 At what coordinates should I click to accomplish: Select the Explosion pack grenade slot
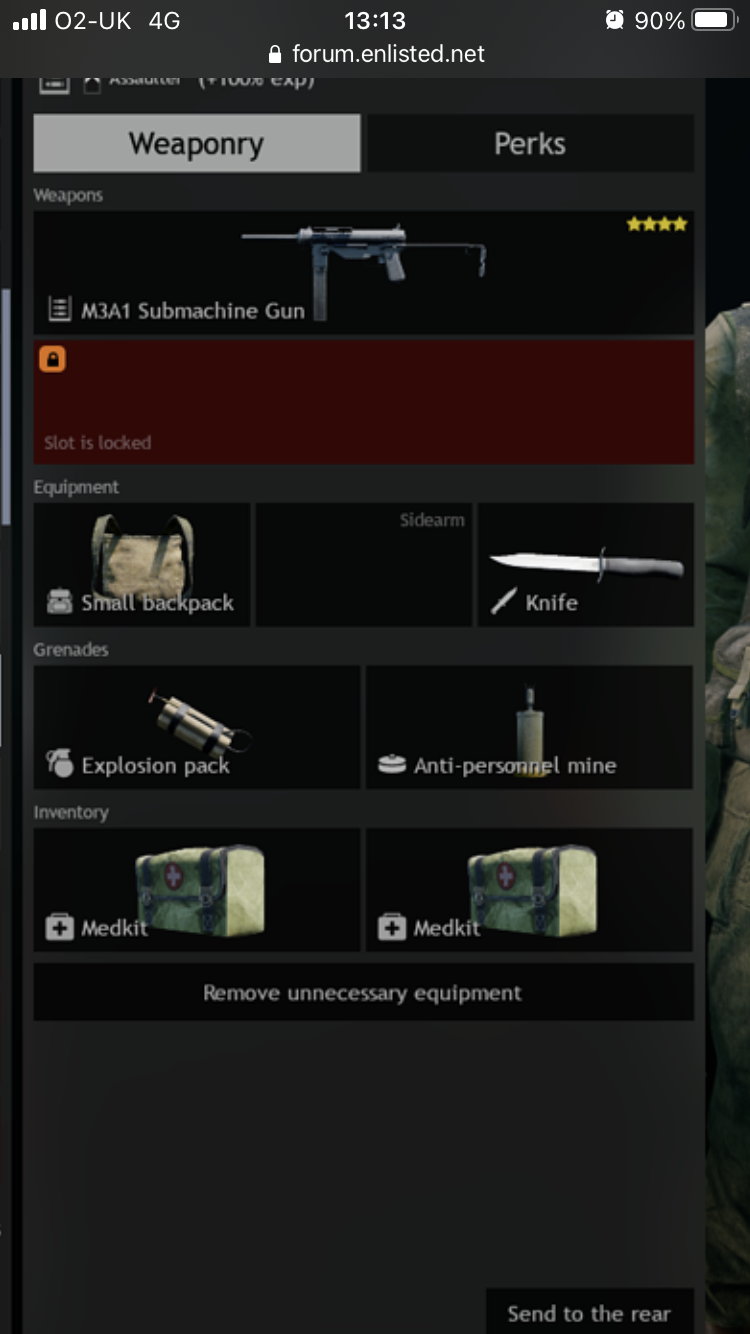tap(197, 727)
